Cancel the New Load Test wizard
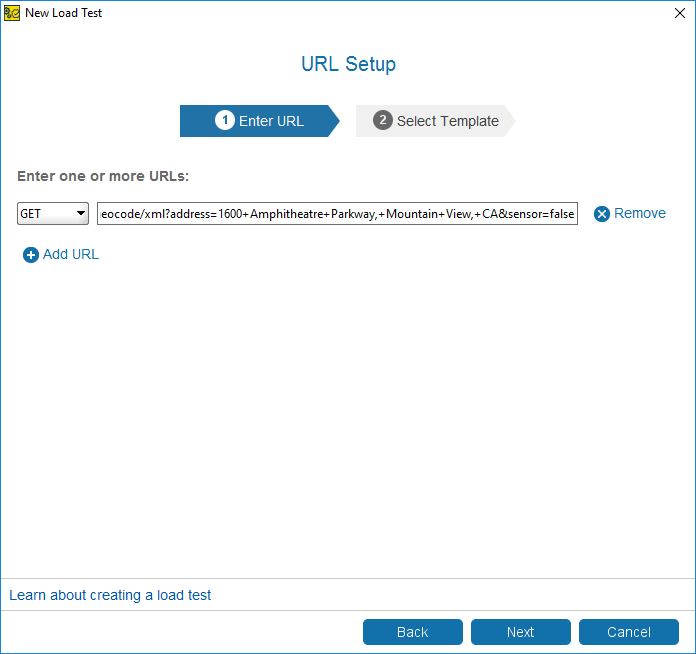The image size is (696, 654). (629, 632)
